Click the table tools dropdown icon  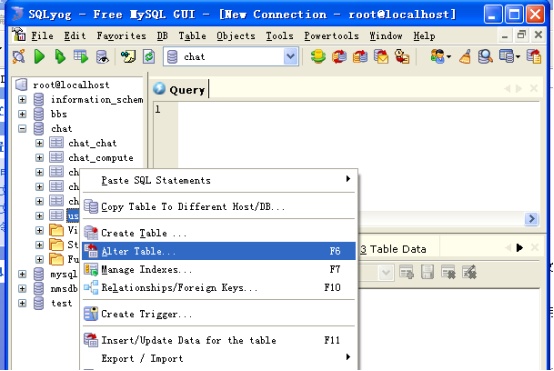509,57
